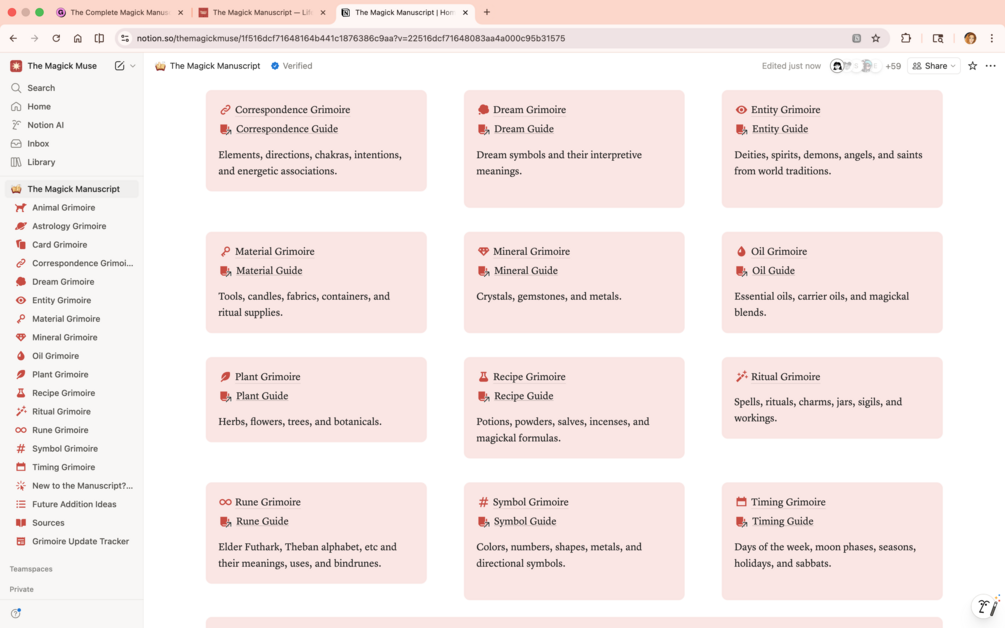
Task: Click the Plant Grimoire leaf icon in sidebar
Action: click(x=21, y=375)
